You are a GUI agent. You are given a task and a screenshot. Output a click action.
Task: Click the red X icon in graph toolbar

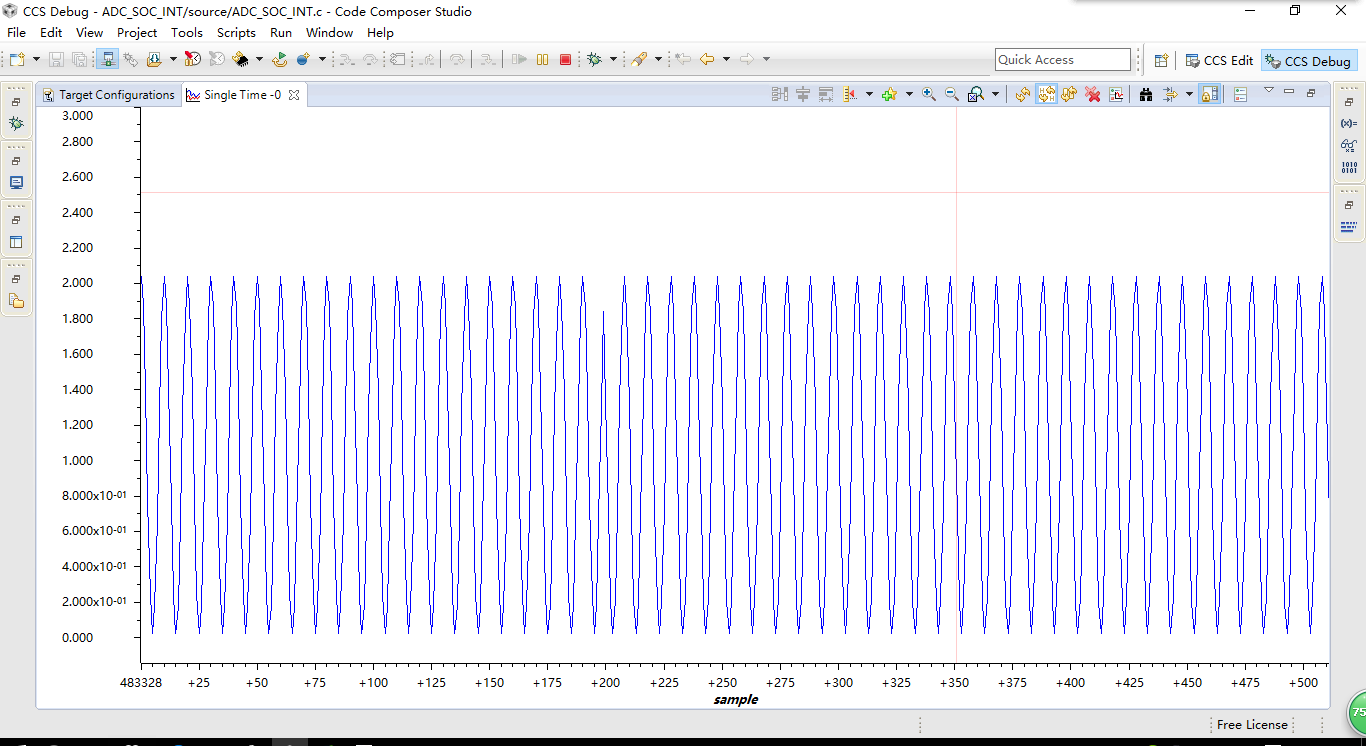1093,94
